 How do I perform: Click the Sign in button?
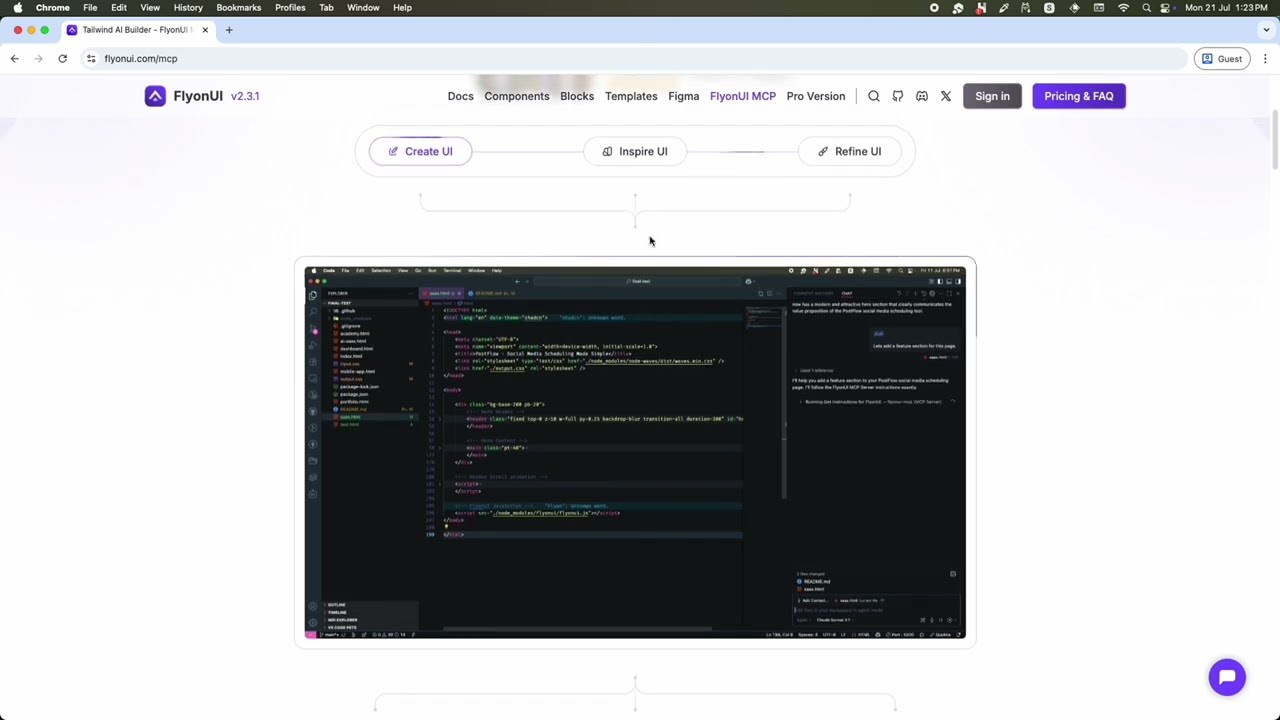coord(992,96)
